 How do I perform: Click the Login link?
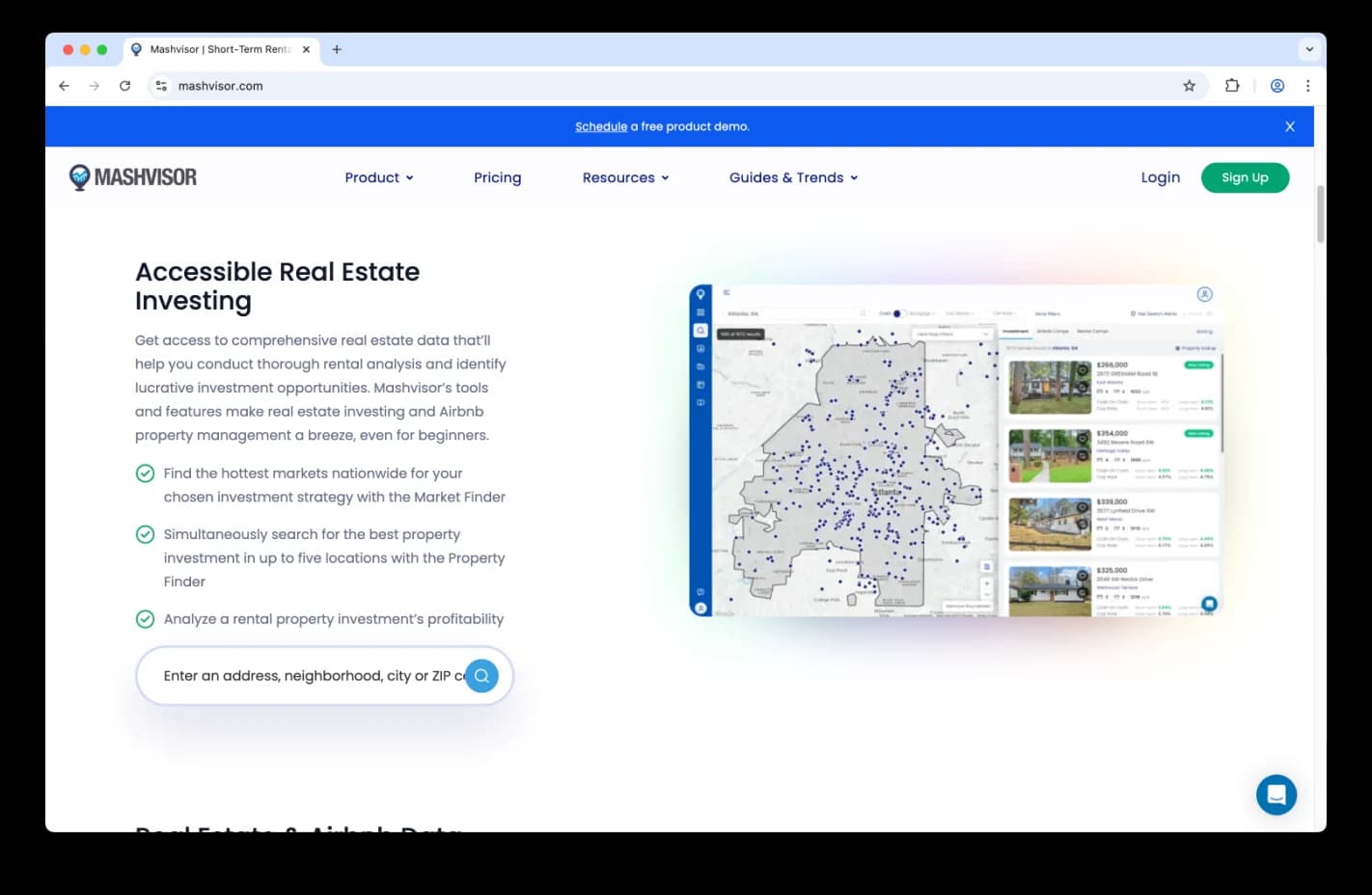pyautogui.click(x=1160, y=177)
